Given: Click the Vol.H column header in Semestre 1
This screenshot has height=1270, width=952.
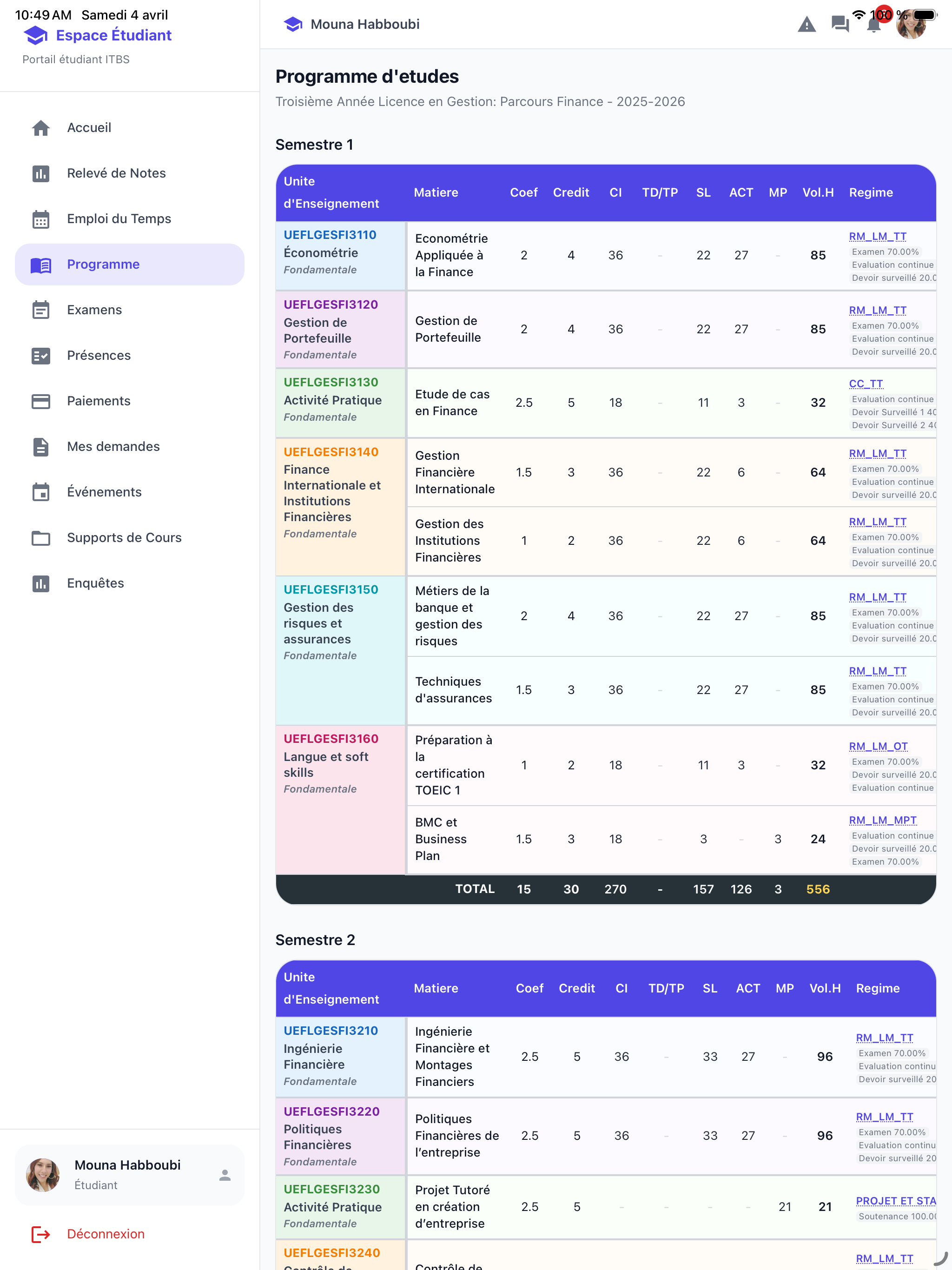Looking at the screenshot, I should [x=818, y=193].
